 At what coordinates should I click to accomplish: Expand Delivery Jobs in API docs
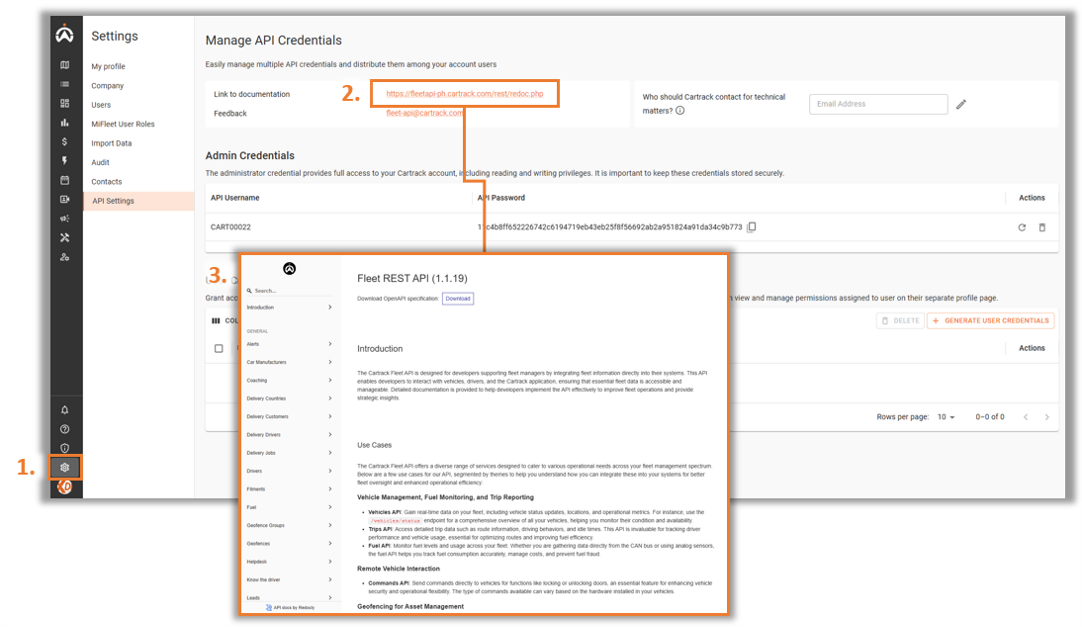coord(290,453)
